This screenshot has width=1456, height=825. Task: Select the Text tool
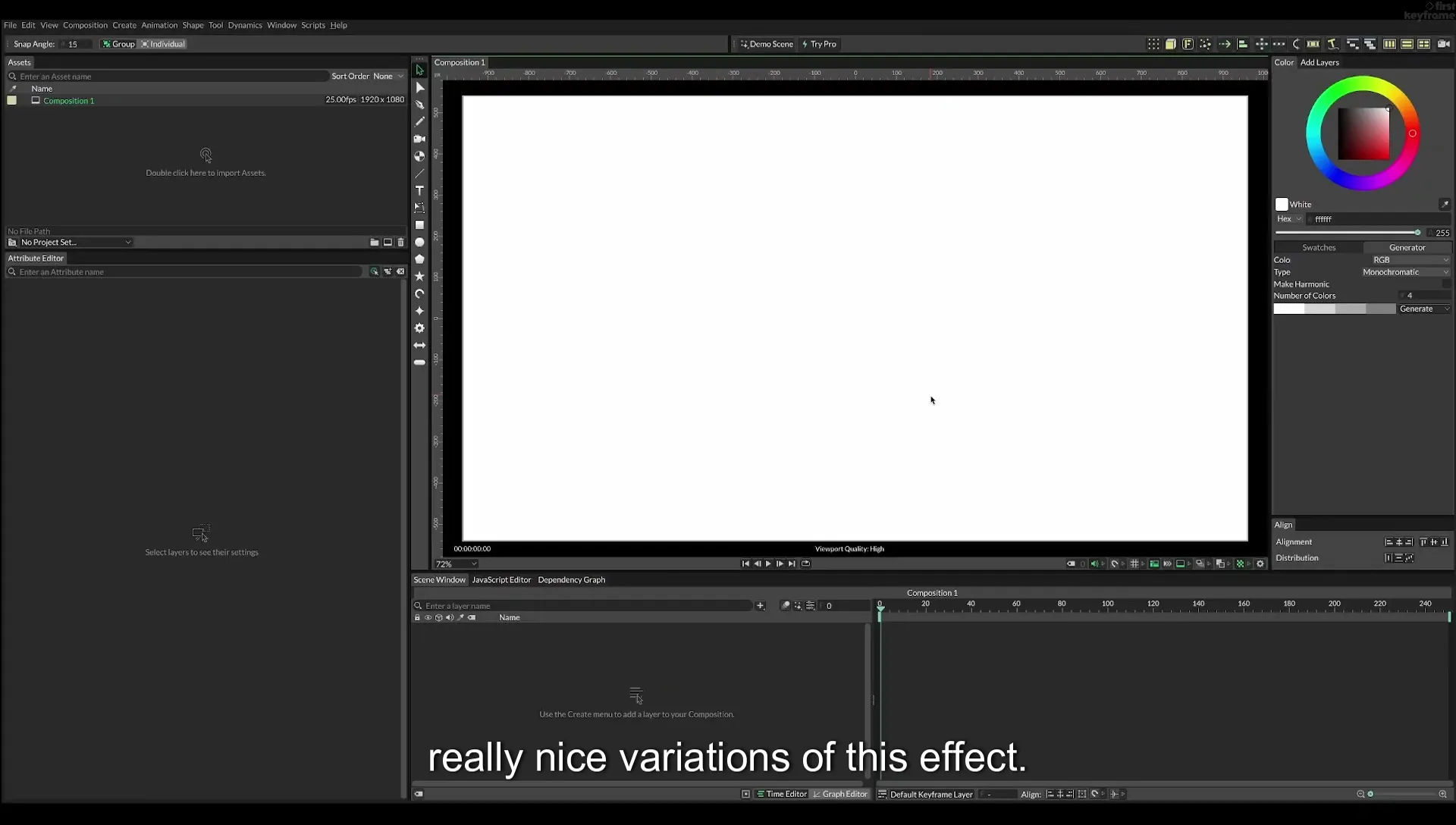point(419,190)
